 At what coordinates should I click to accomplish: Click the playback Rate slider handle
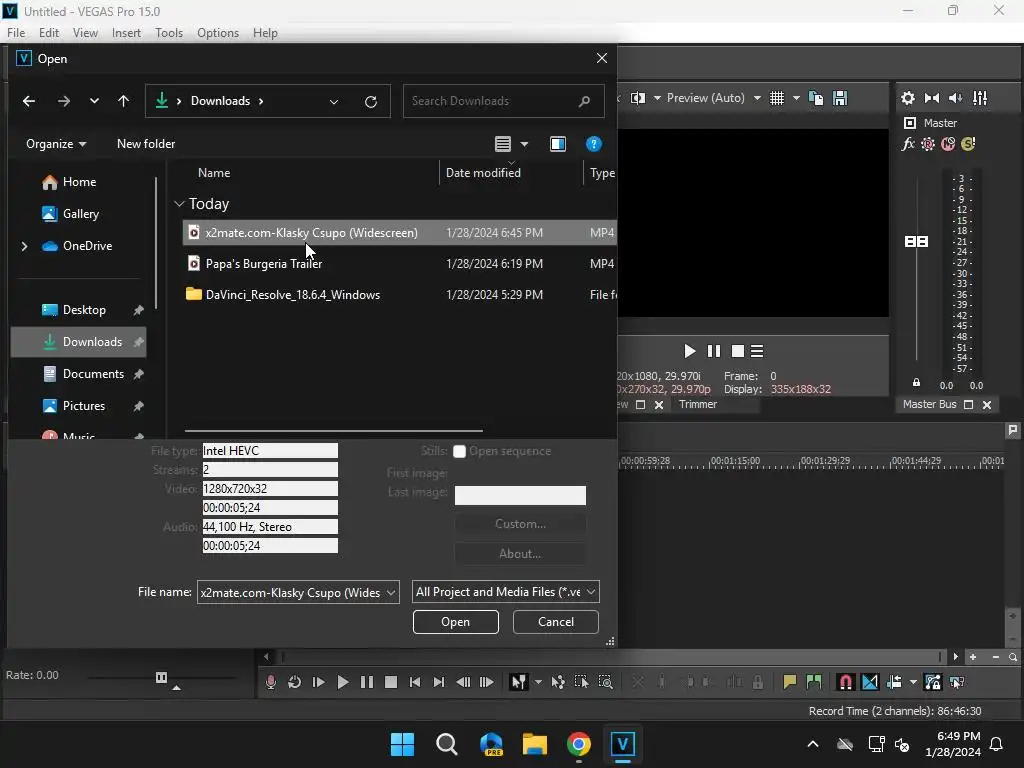pos(161,677)
